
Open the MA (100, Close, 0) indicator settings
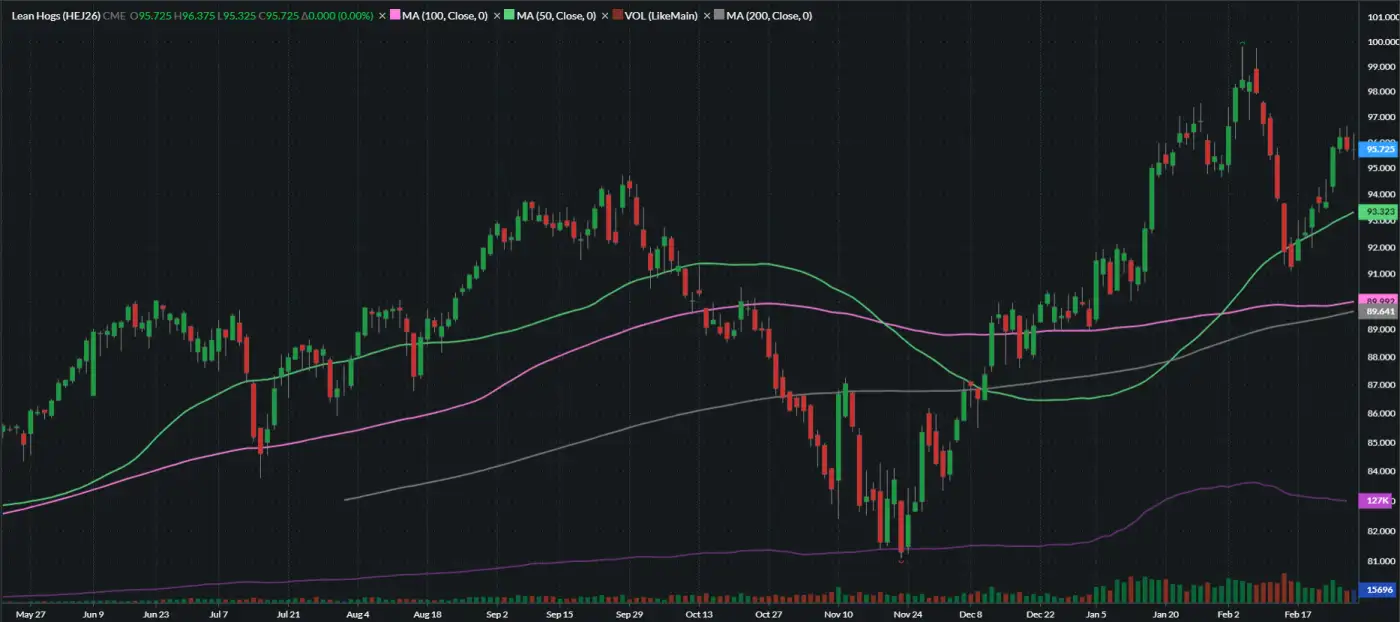click(x=444, y=16)
